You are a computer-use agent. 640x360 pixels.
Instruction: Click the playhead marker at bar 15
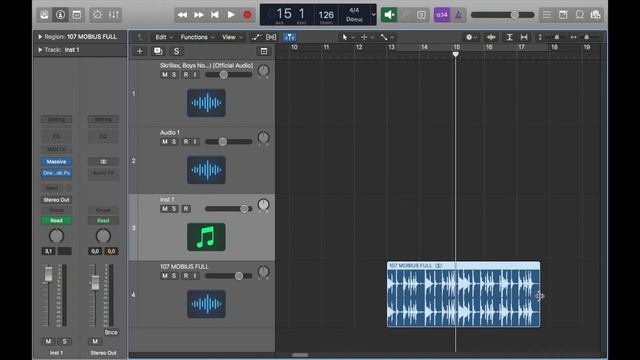pos(456,54)
